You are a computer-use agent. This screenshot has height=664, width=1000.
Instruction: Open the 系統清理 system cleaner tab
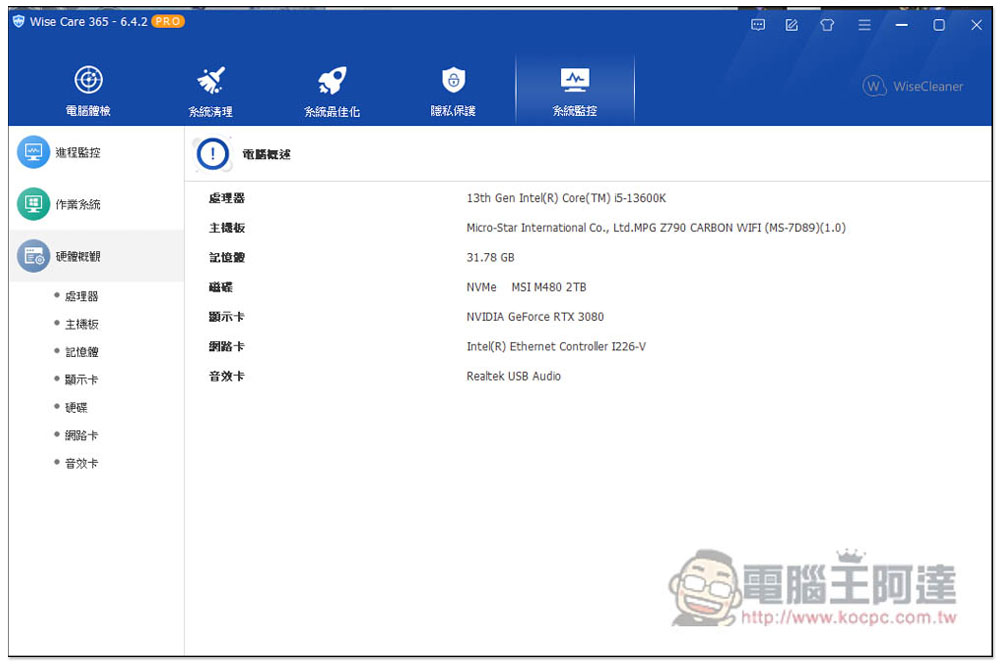210,91
